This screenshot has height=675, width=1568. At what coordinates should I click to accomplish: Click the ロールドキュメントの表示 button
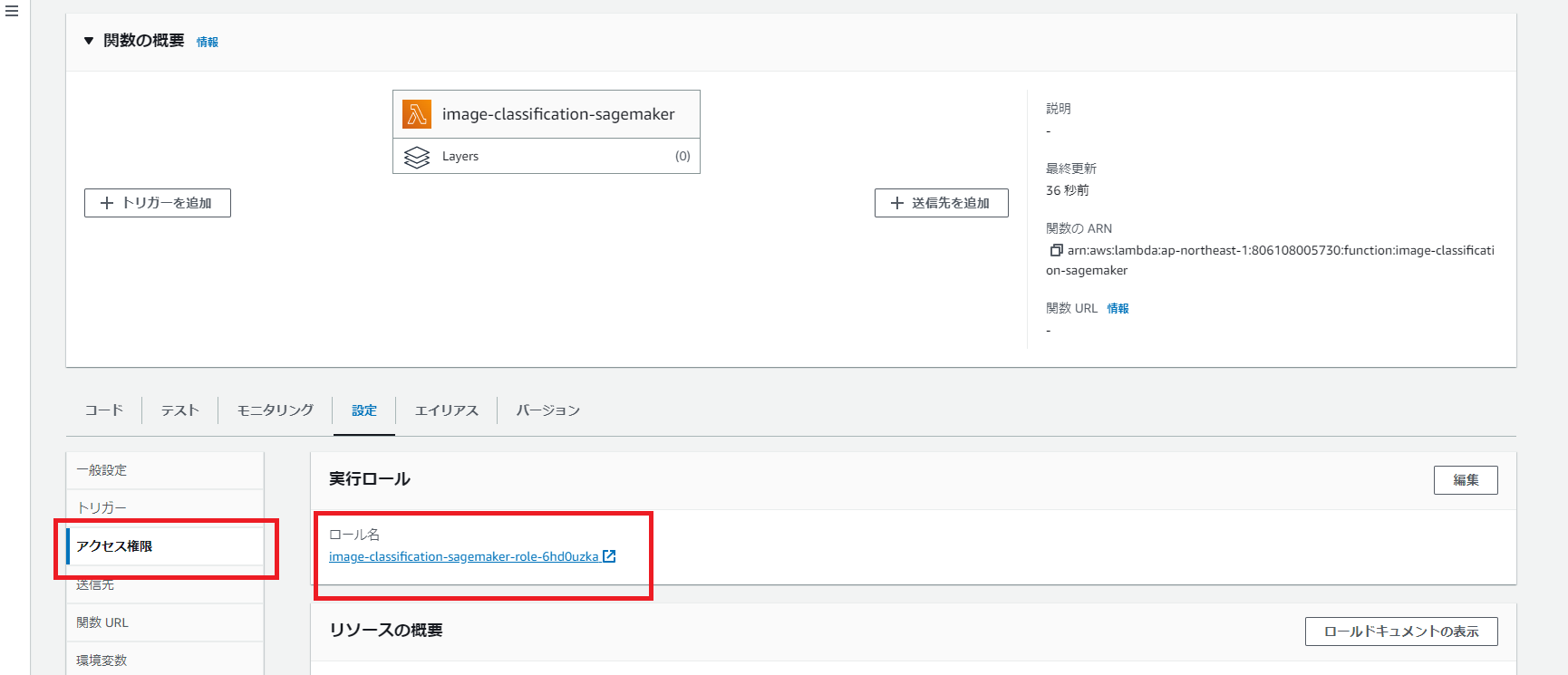coord(1401,632)
